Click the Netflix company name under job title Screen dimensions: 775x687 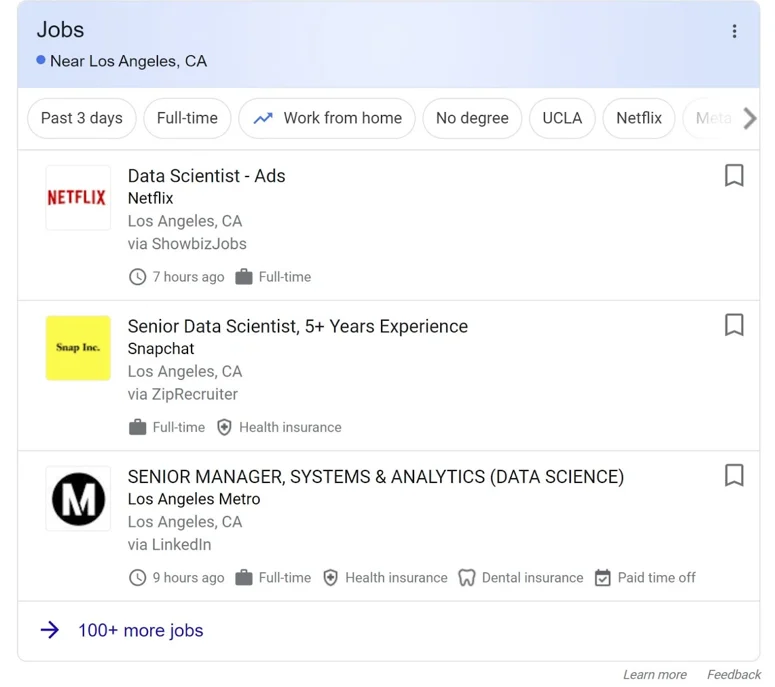(x=151, y=198)
